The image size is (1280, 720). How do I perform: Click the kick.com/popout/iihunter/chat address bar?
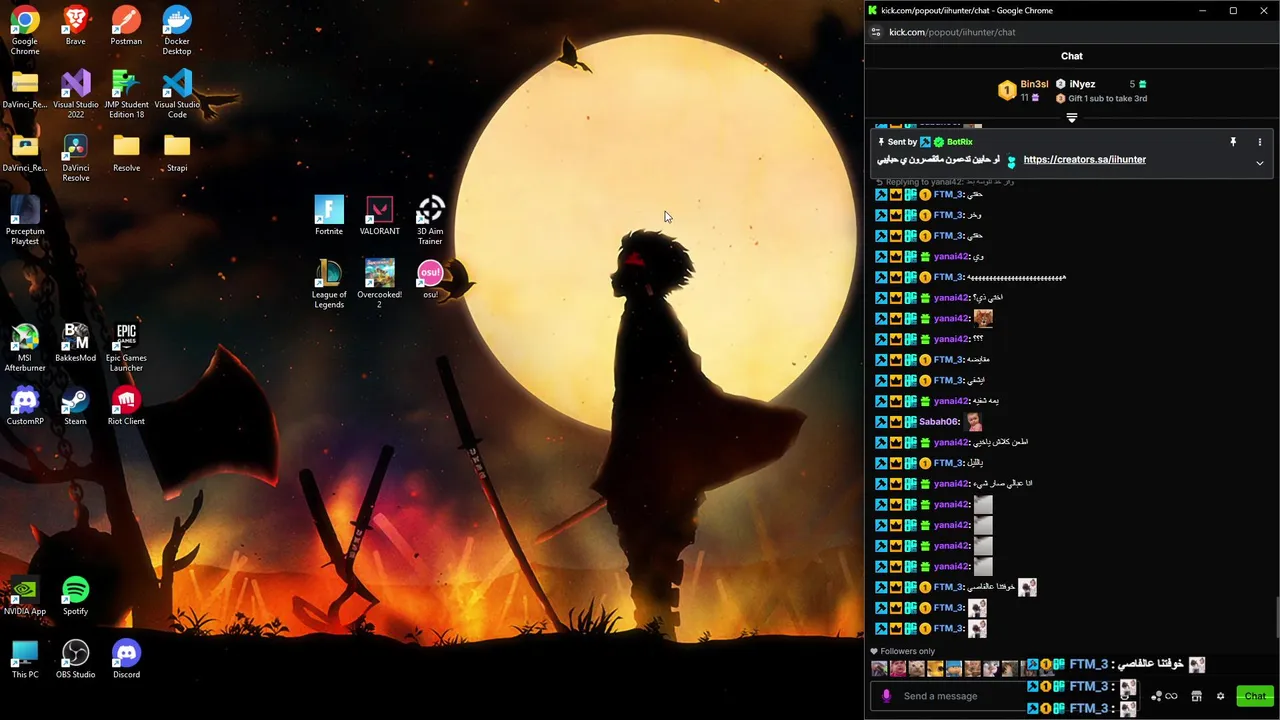click(x=952, y=32)
